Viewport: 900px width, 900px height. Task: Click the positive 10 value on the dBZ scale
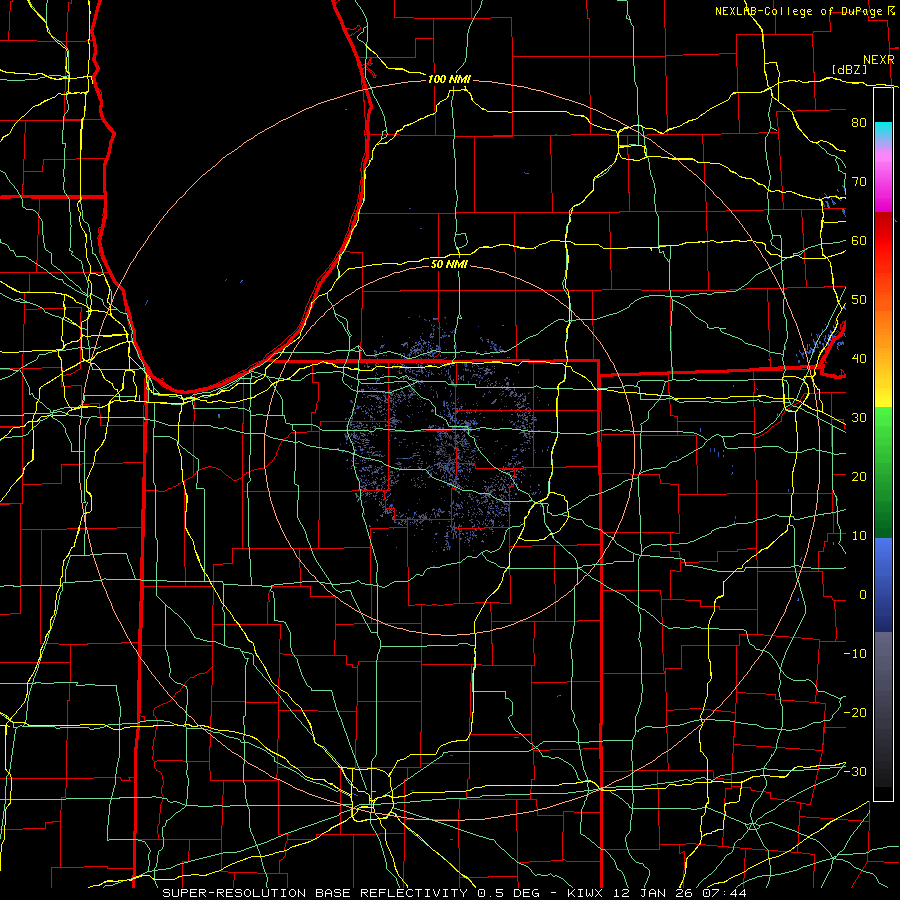click(859, 536)
